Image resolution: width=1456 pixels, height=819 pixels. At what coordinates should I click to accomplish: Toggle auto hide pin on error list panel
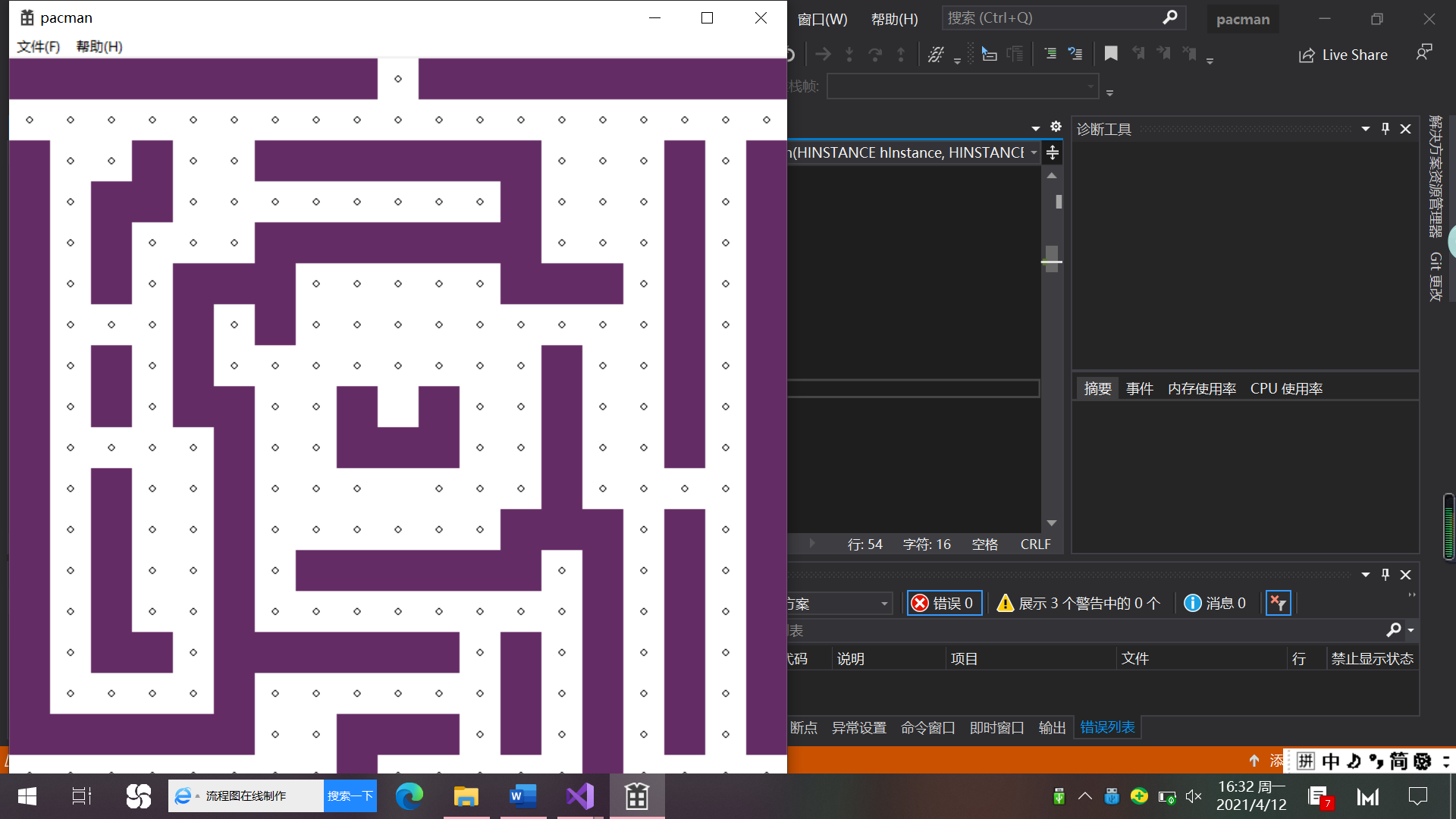[x=1385, y=575]
